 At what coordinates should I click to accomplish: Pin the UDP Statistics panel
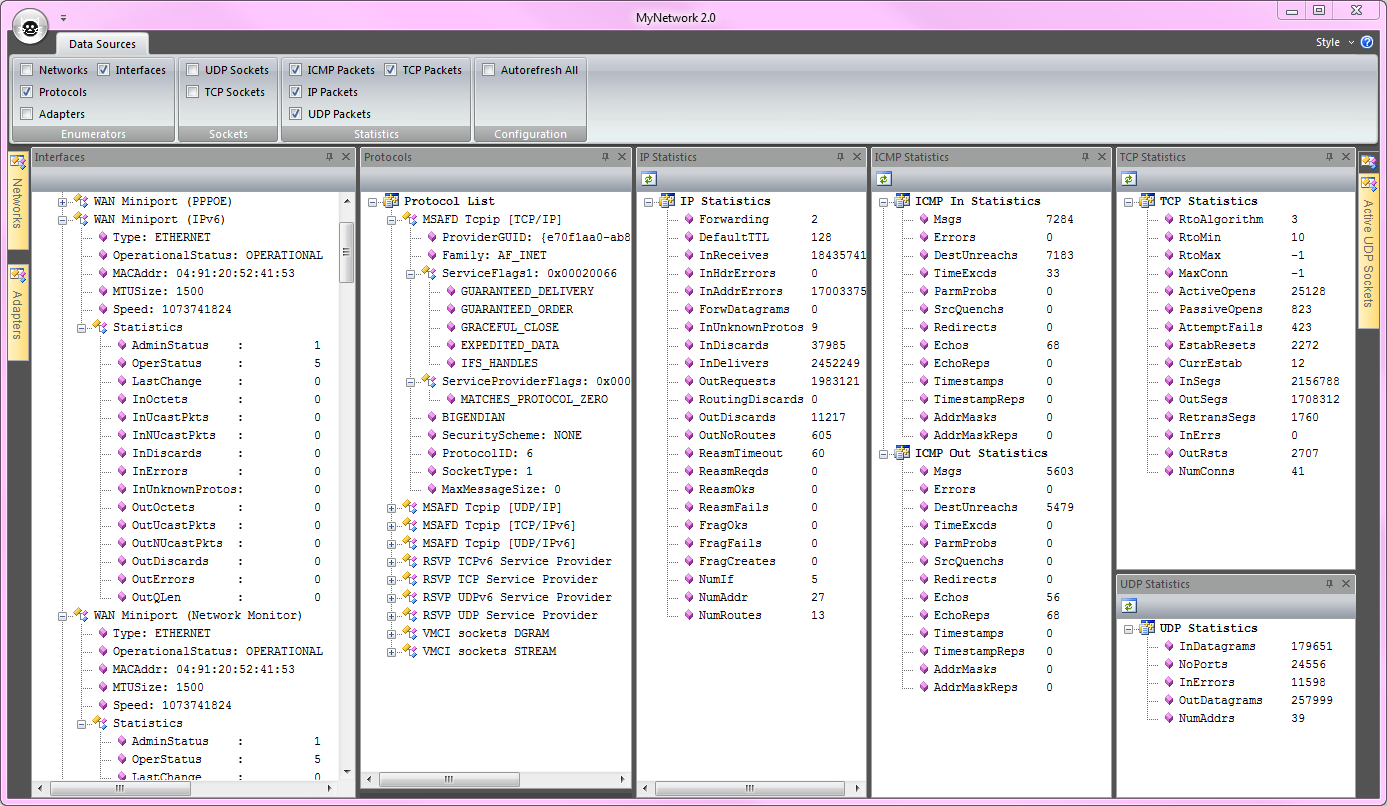pos(1329,584)
